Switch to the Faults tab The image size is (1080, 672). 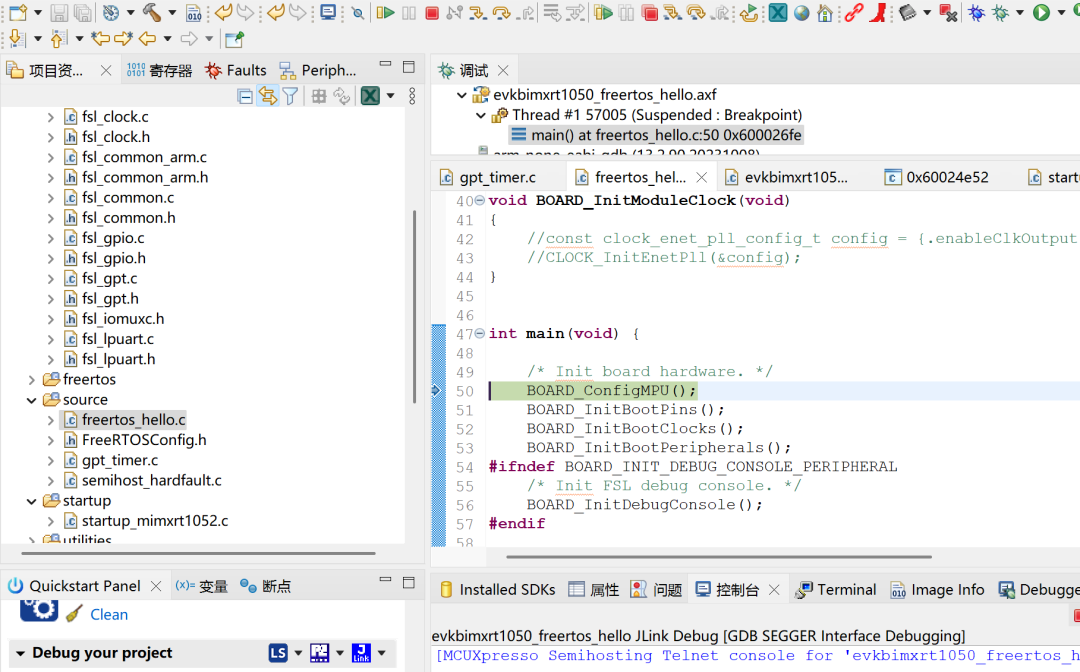click(236, 70)
